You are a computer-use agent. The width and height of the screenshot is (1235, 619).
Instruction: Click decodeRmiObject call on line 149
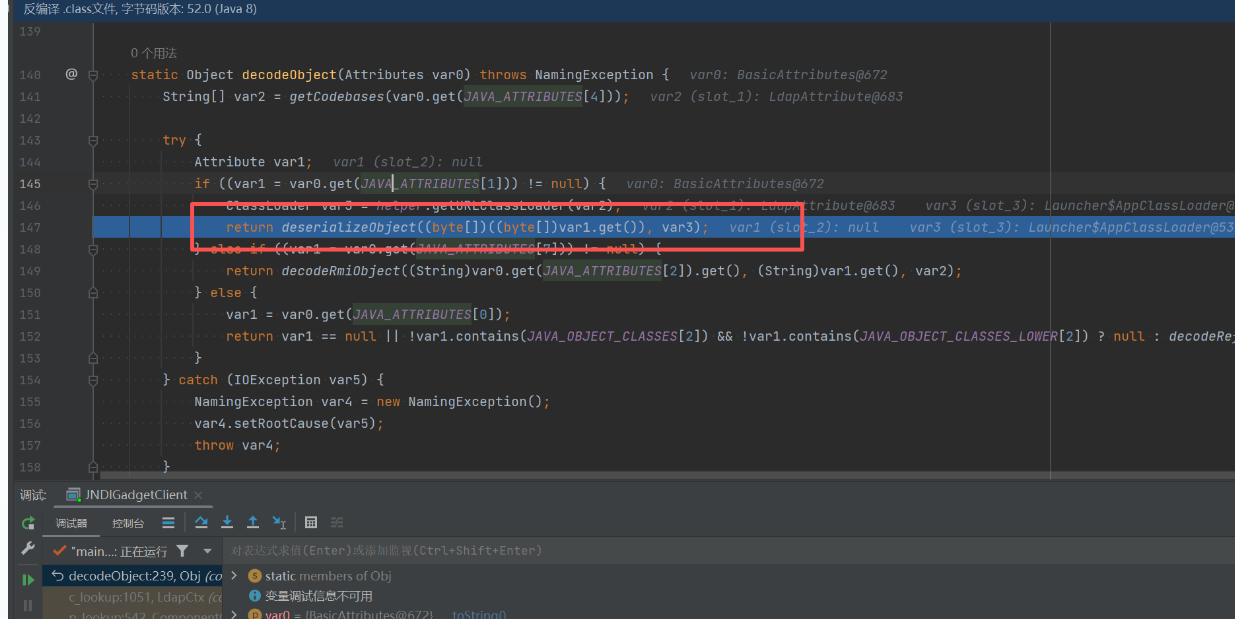point(337,271)
